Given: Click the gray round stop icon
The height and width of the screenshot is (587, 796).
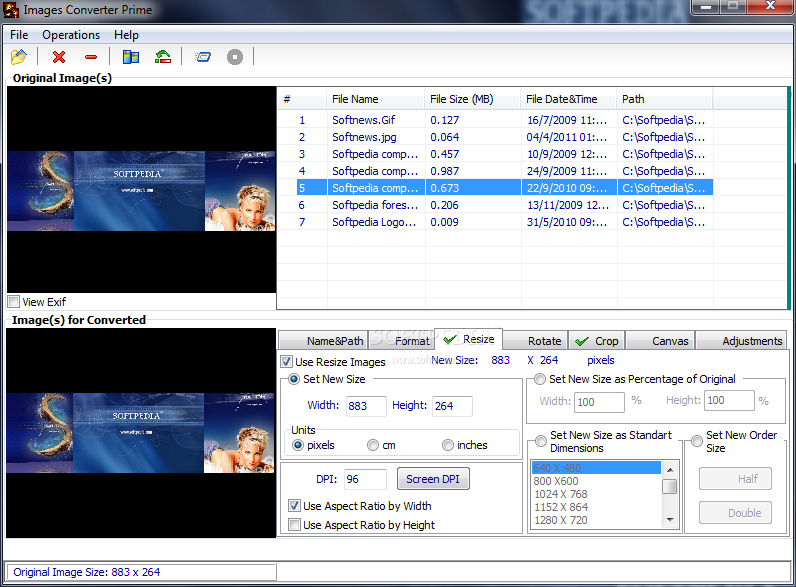Looking at the screenshot, I should click(x=235, y=56).
